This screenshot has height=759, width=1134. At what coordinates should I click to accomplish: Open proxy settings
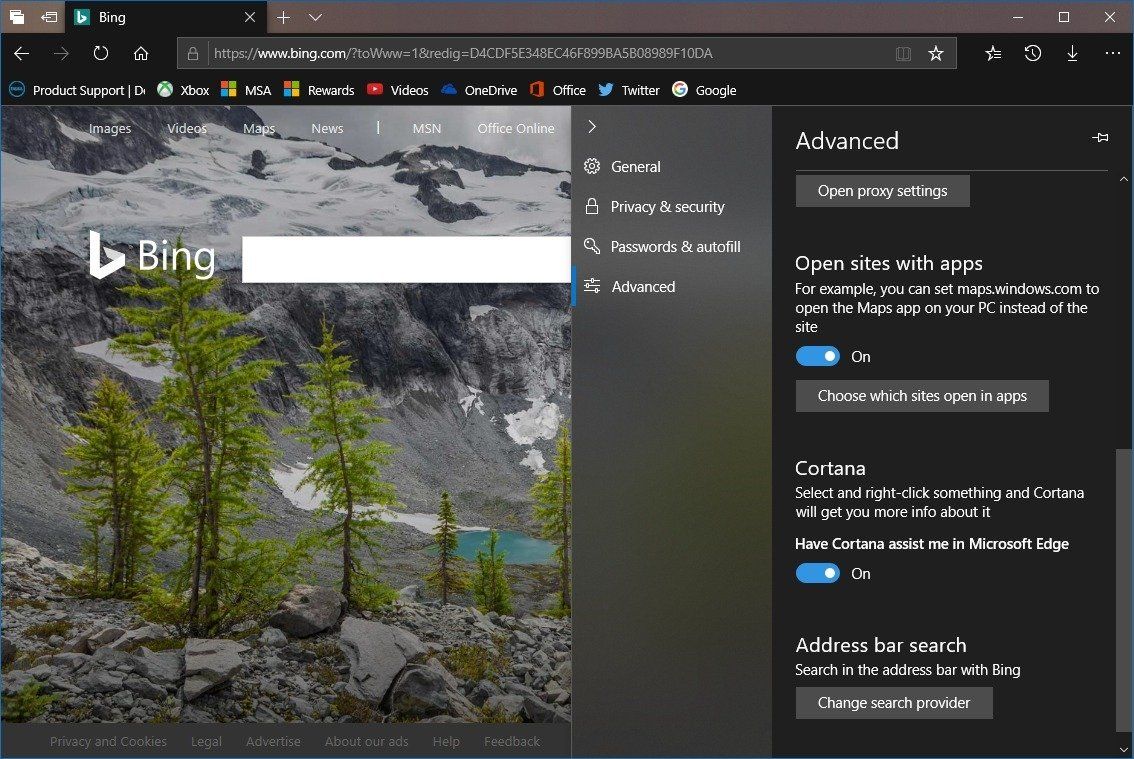[x=882, y=190]
